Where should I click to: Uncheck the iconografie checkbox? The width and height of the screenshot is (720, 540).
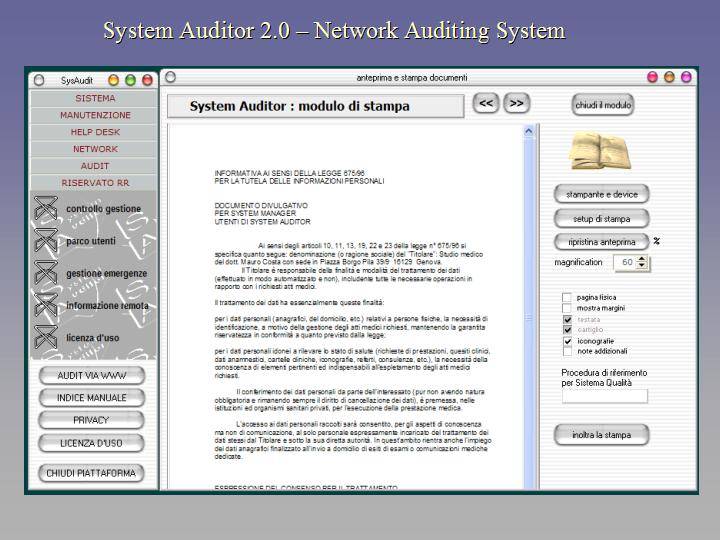(x=567, y=341)
